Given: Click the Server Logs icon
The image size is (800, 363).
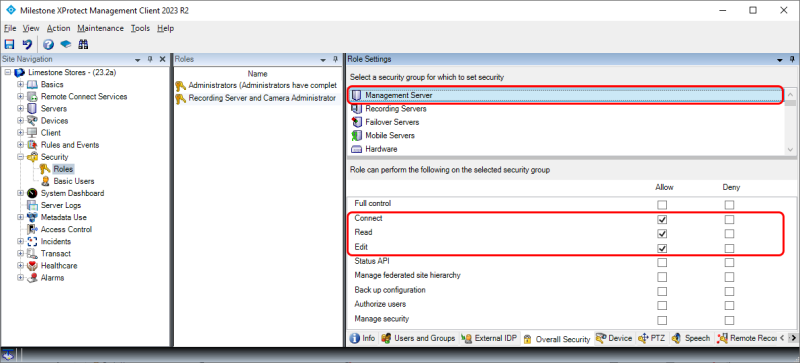Looking at the screenshot, I should pos(32,205).
